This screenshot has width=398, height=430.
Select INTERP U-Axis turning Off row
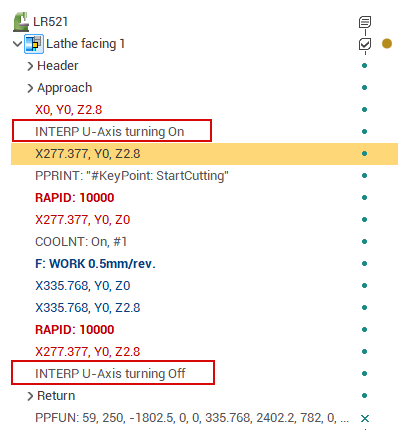point(110,374)
